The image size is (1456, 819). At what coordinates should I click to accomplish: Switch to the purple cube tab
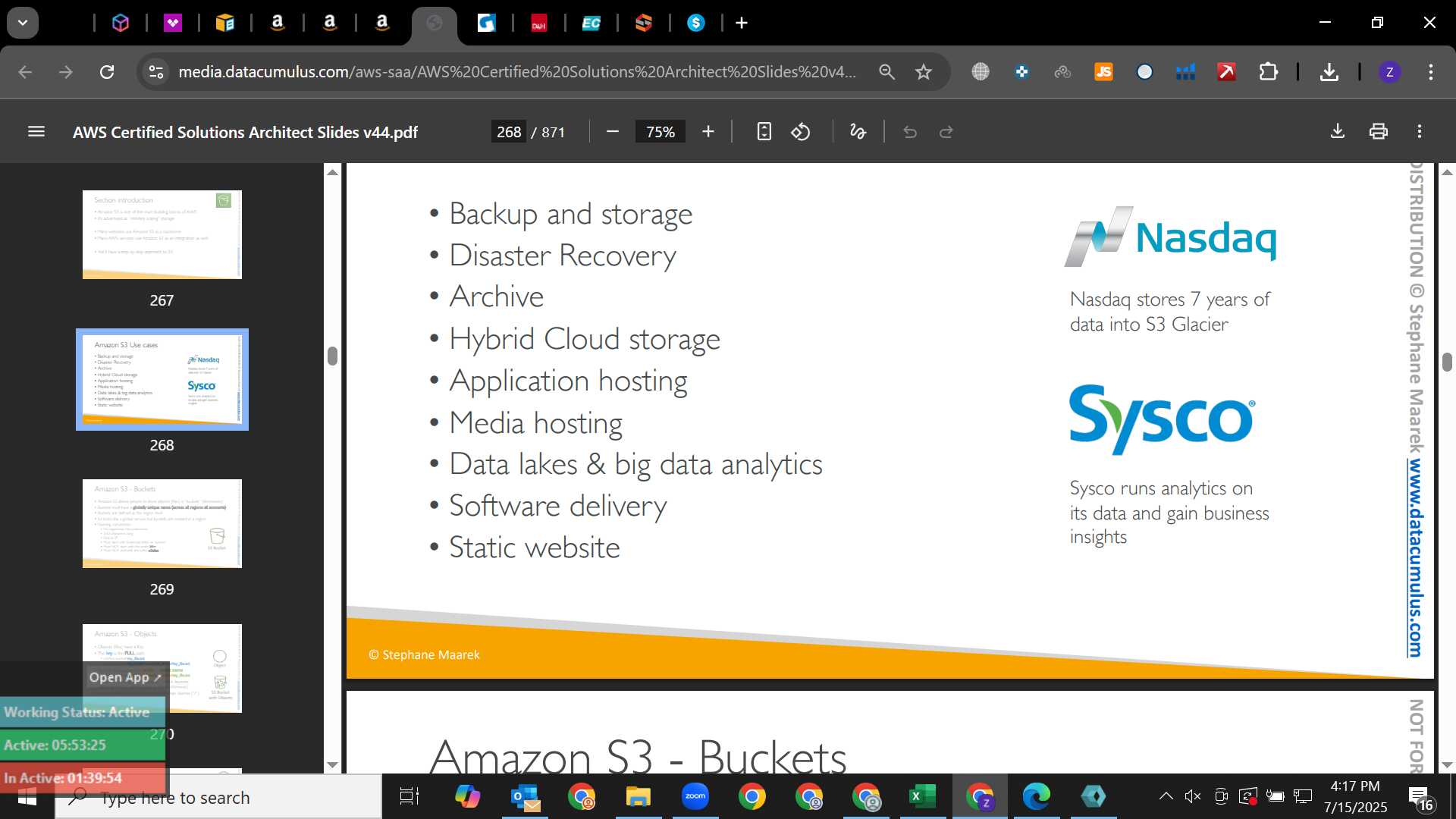121,23
